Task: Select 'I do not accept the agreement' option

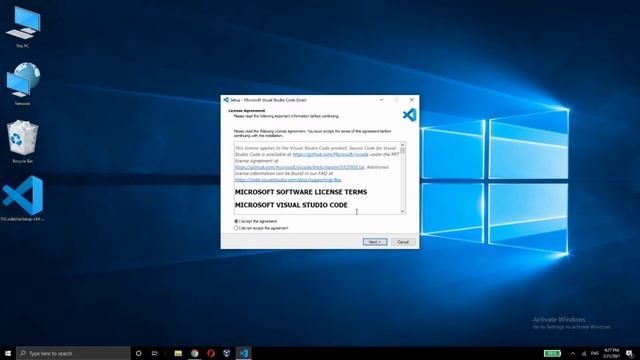Action: pos(236,228)
